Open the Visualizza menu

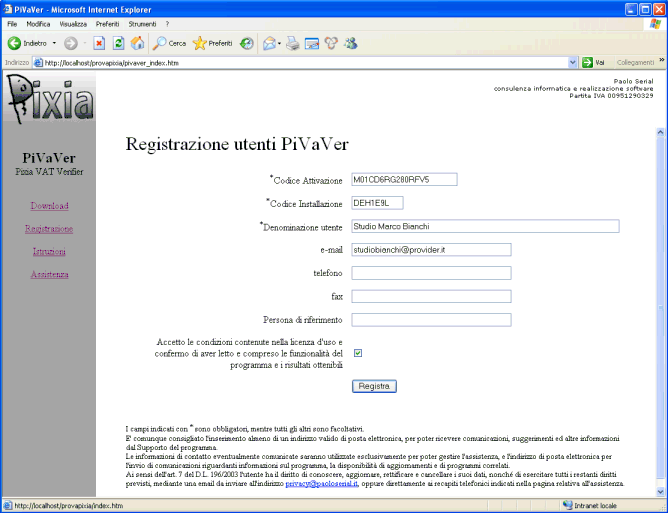coord(73,24)
